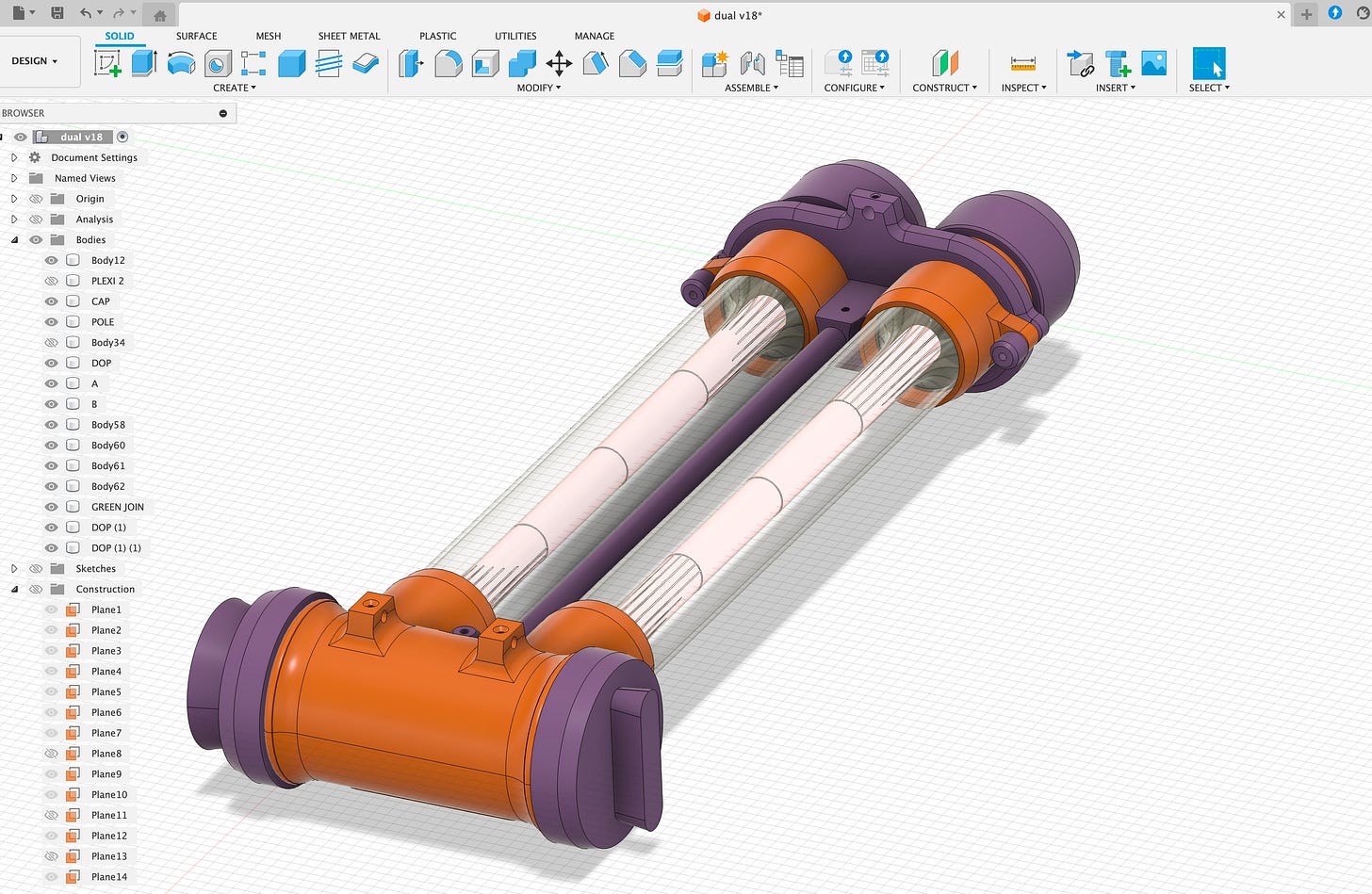
Task: Click the Measure ruler icon under Inspect
Action: (x=1023, y=63)
